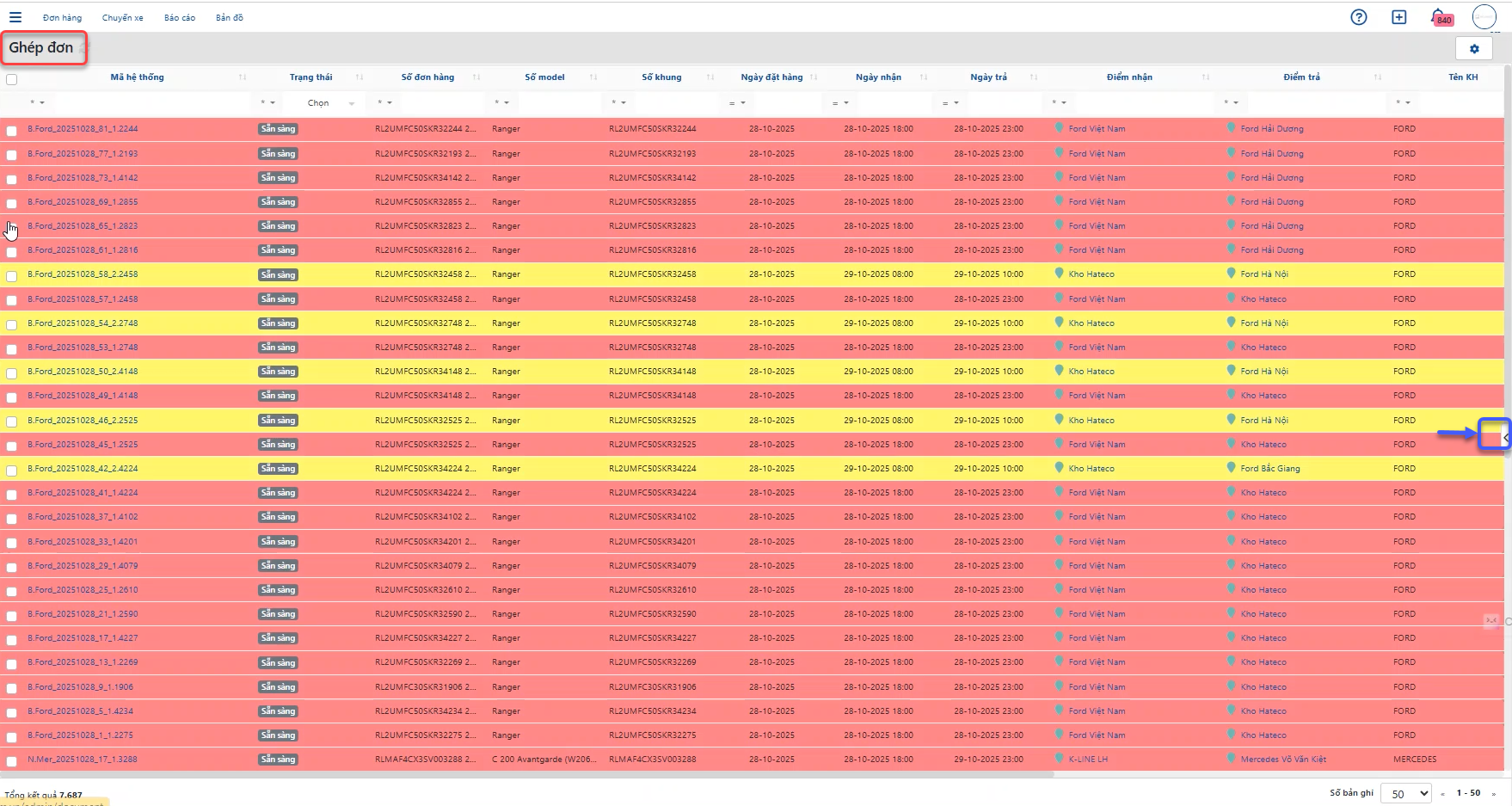Open the hamburger navigation menu
The width and height of the screenshot is (1512, 806).
[x=15, y=17]
